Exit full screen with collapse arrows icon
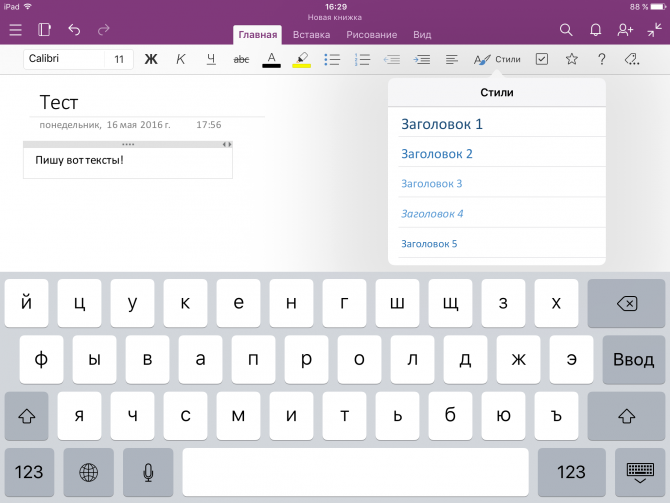This screenshot has width=670, height=503. [x=654, y=30]
